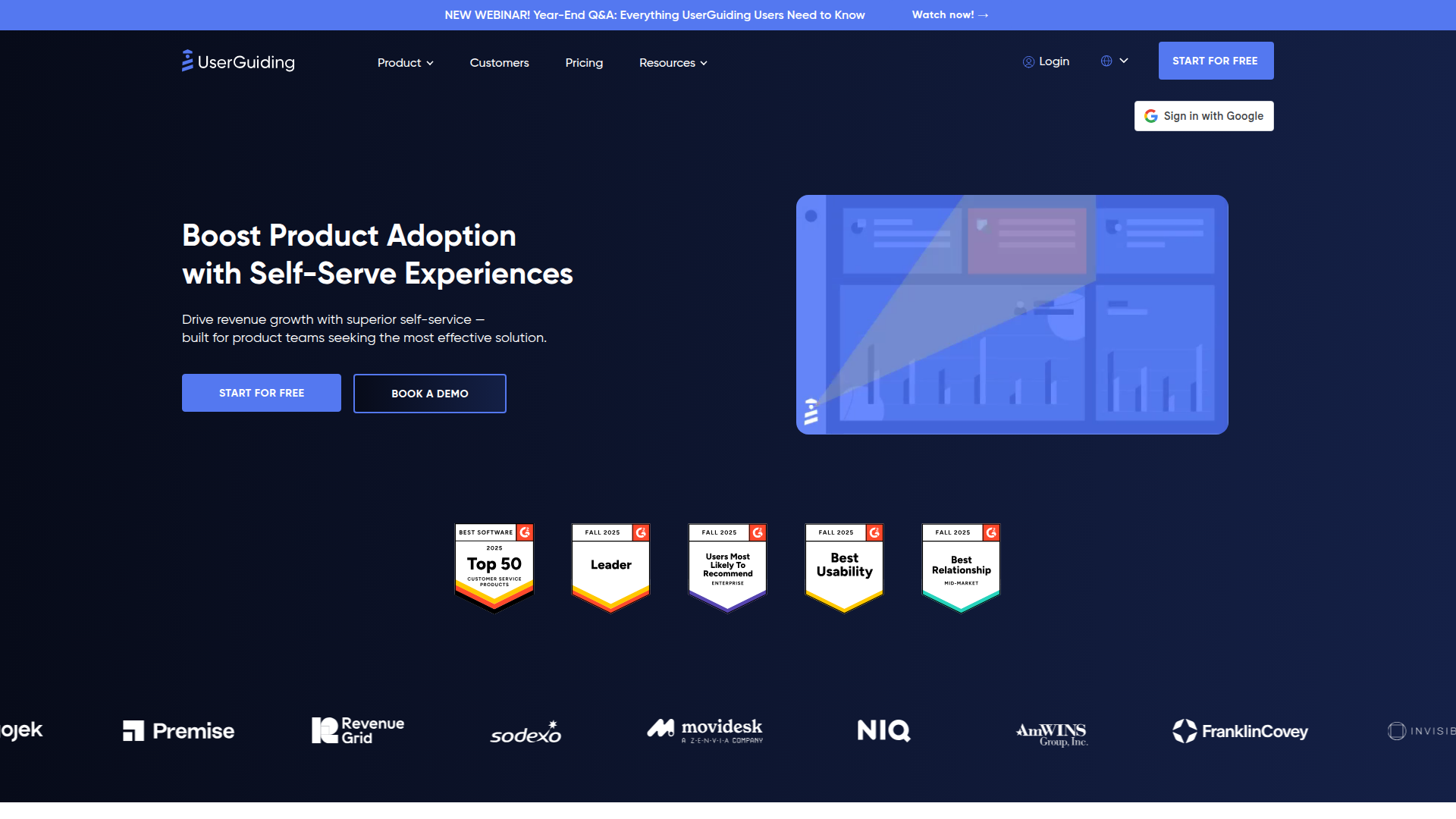The width and height of the screenshot is (1456, 819).
Task: Click the hero START FOR FREE button
Action: pos(261,393)
